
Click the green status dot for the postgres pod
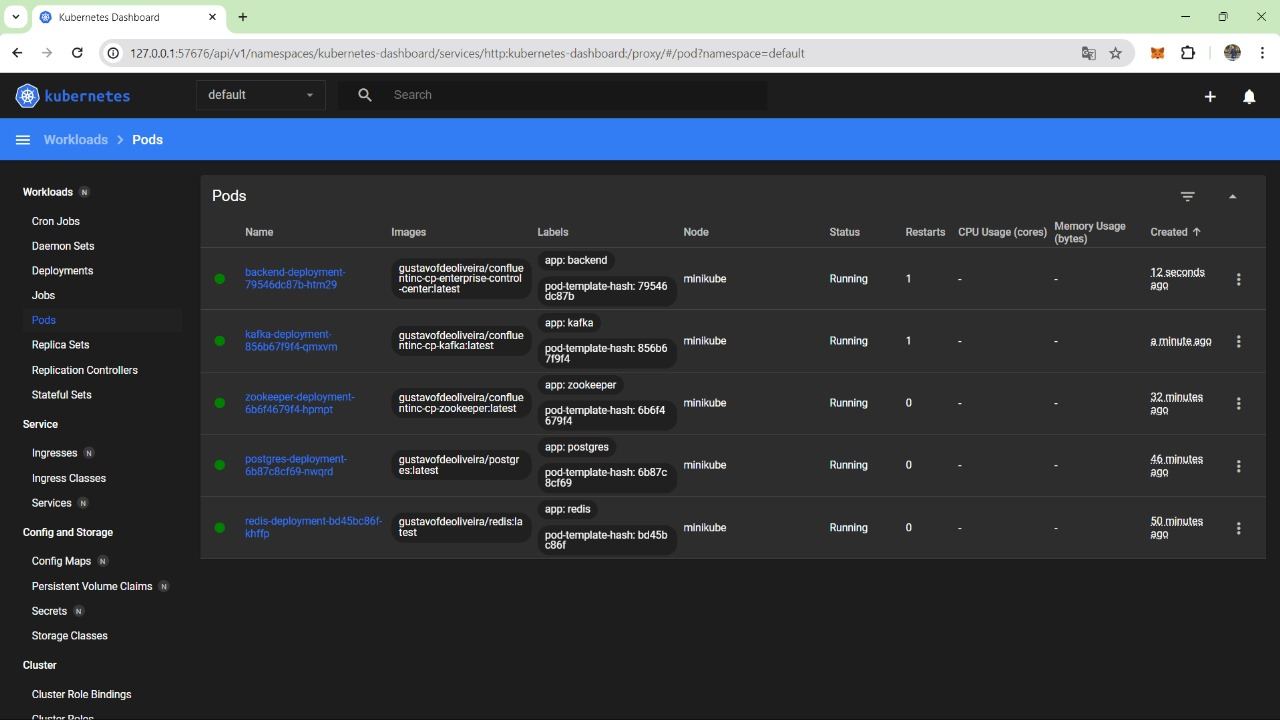220,465
